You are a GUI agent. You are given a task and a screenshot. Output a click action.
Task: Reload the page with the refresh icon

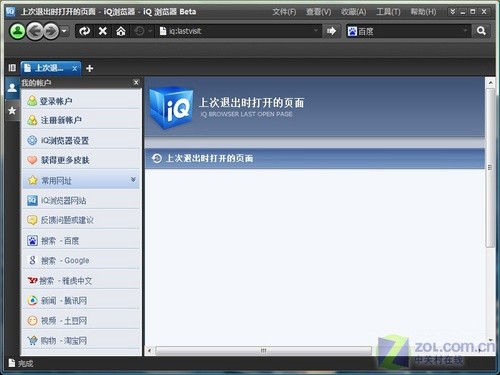(84, 31)
